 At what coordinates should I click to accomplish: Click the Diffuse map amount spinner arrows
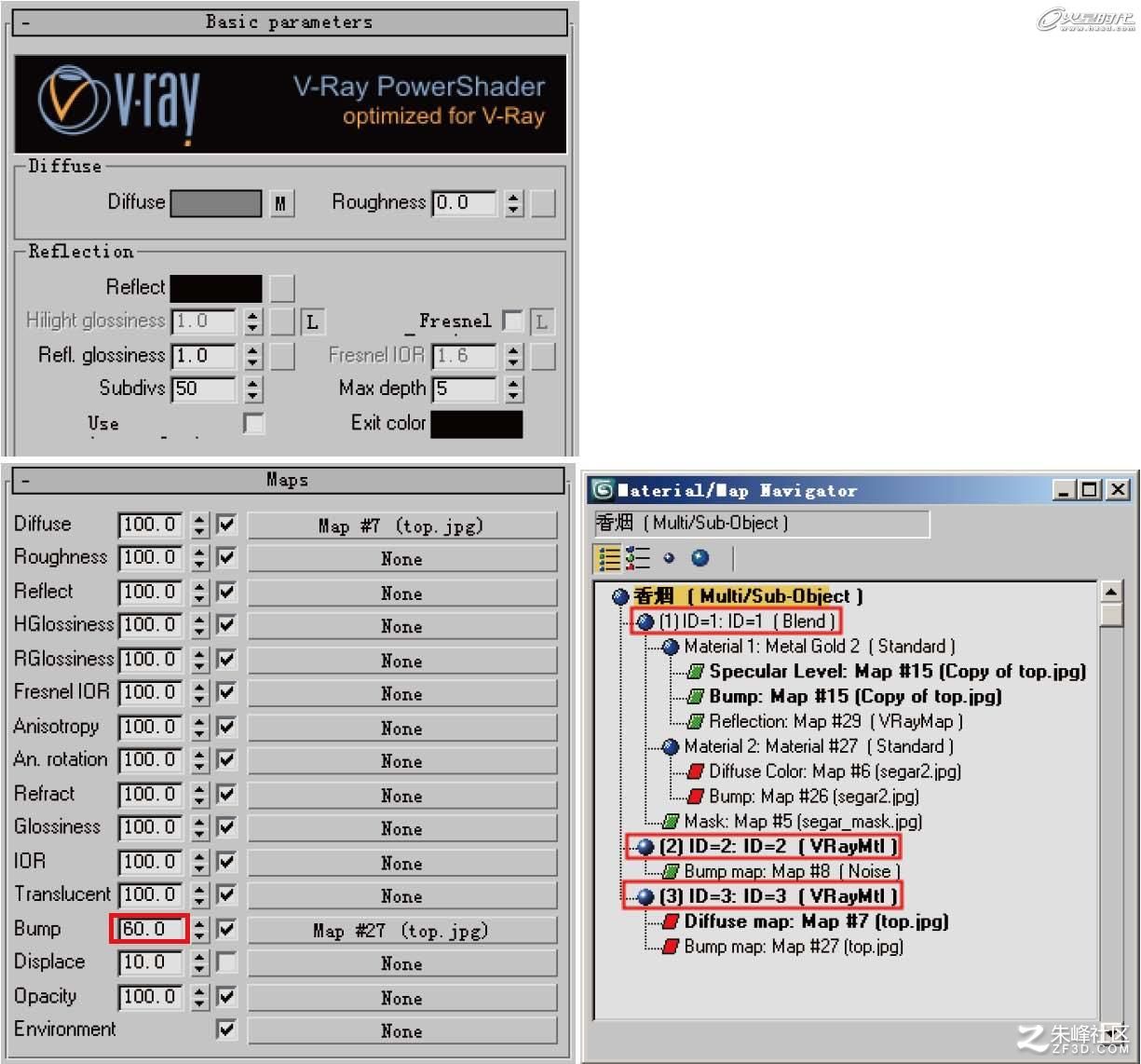point(199,525)
